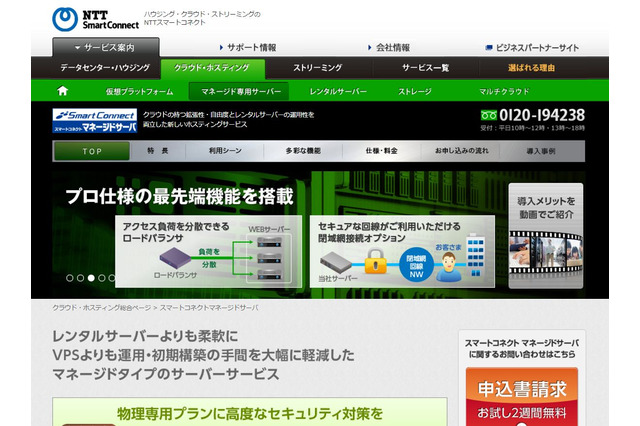
Task: Click the free-dial phone icon
Action: (x=489, y=115)
